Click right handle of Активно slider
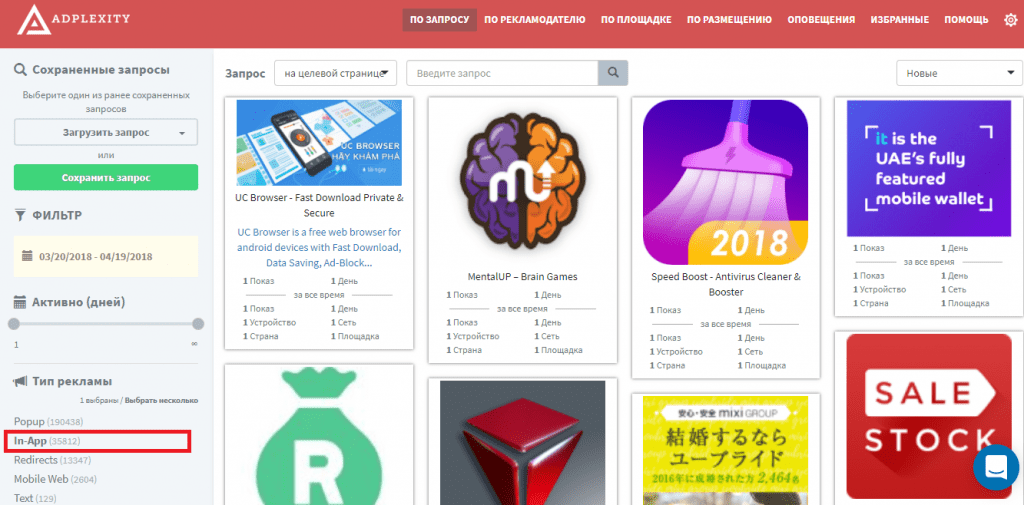This screenshot has width=1024, height=505. 199,324
